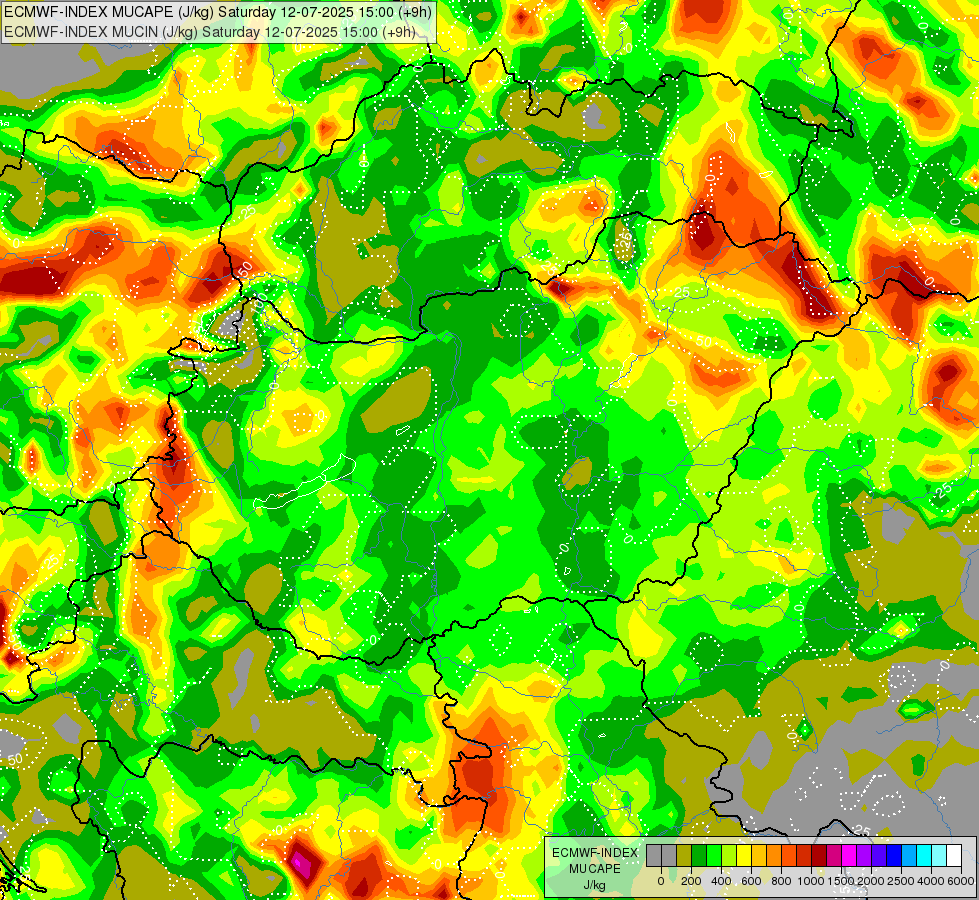Image resolution: width=979 pixels, height=900 pixels.
Task: Click the legend value 2500
Action: (901, 881)
